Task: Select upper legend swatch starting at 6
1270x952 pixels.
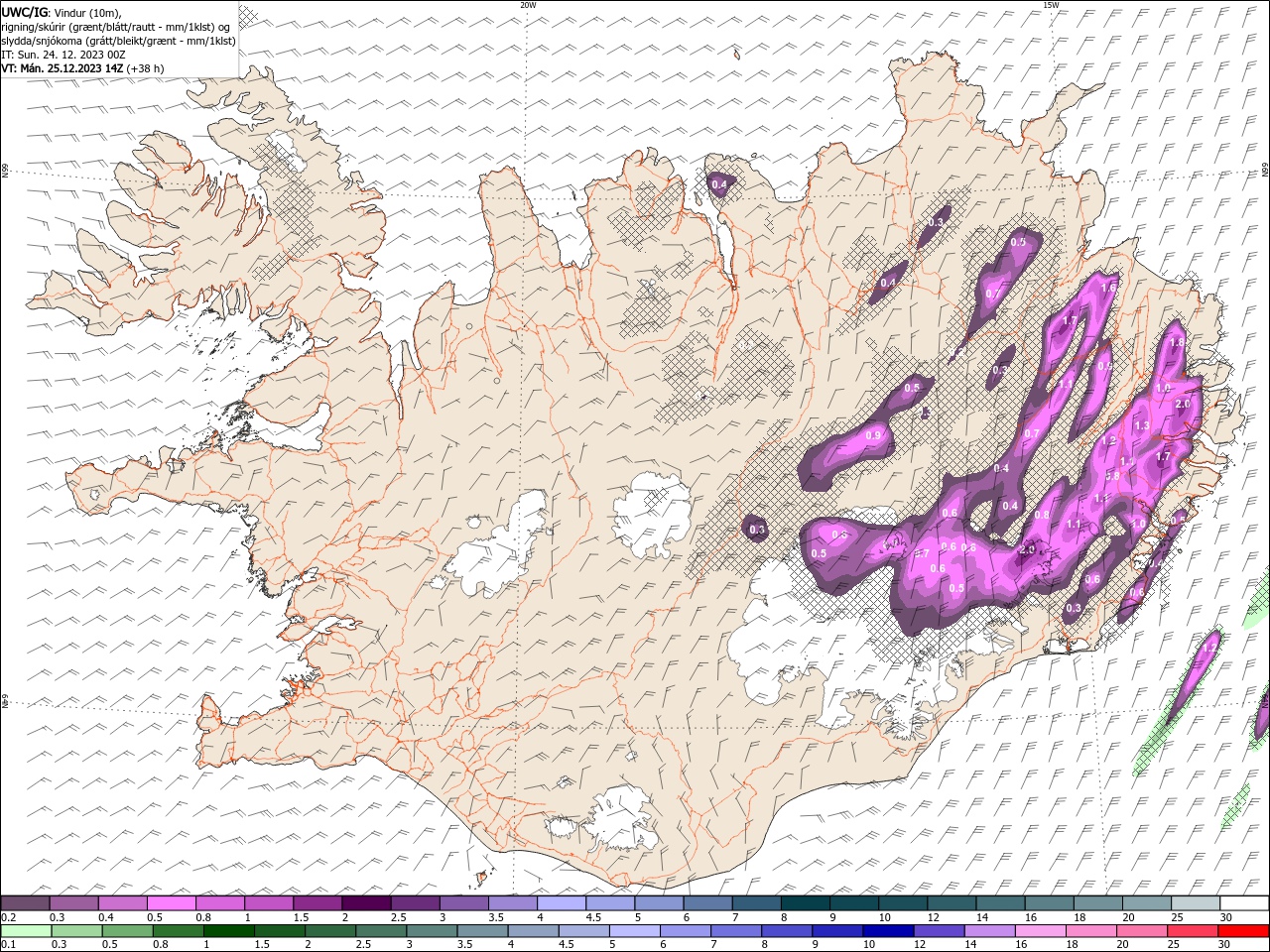Action: pyautogui.click(x=707, y=903)
